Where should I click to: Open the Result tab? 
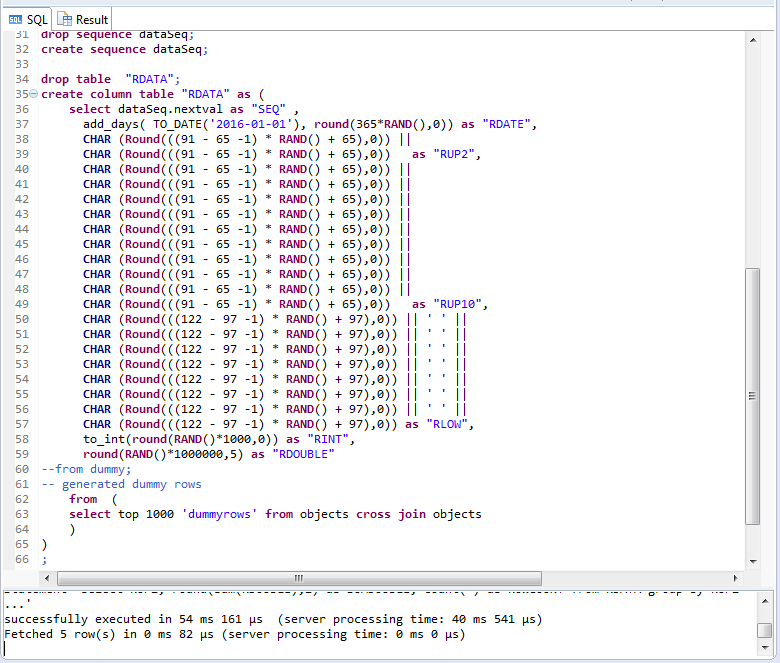pos(83,20)
